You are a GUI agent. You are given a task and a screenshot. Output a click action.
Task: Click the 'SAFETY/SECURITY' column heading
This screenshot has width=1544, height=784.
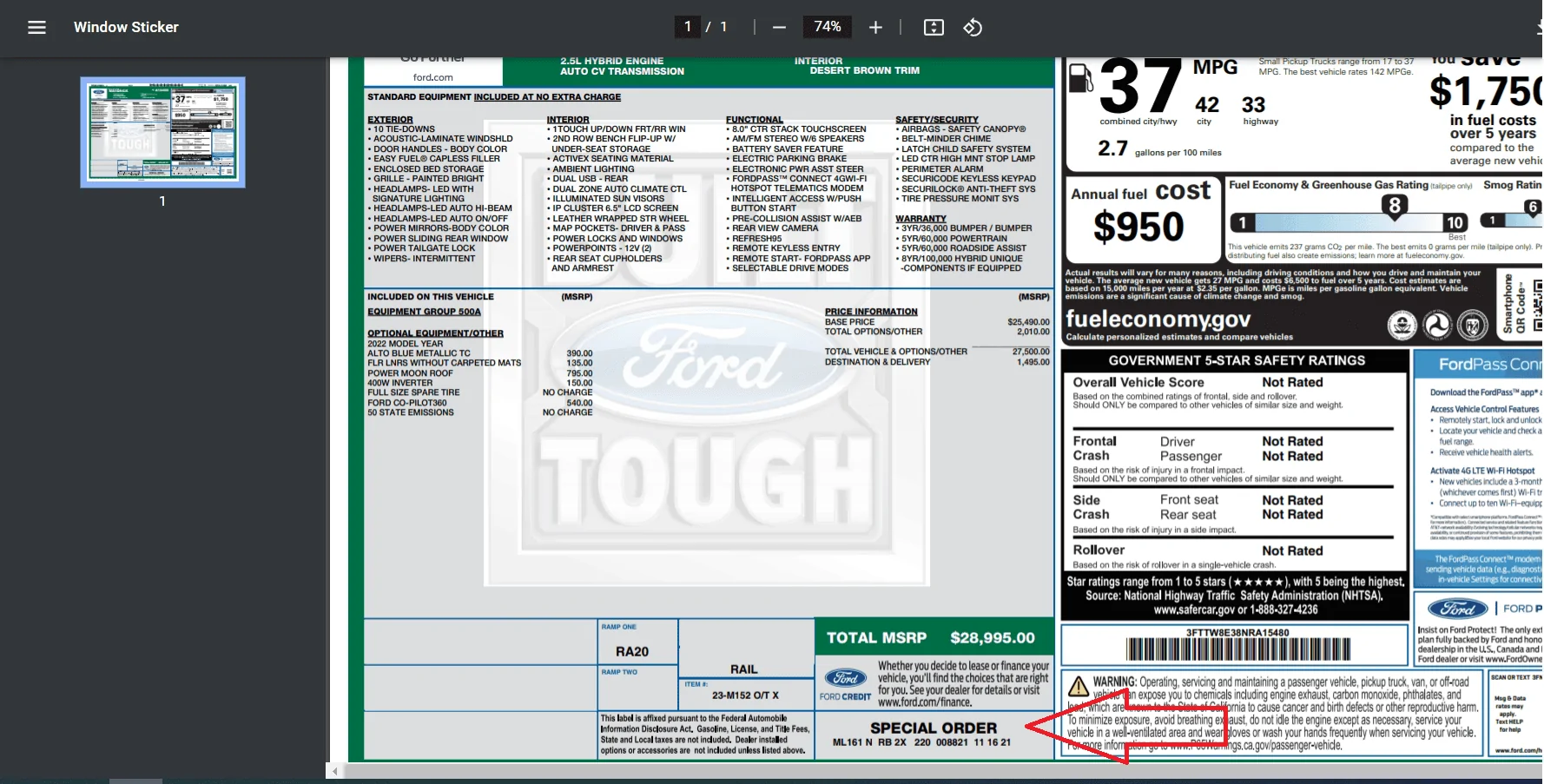(937, 120)
